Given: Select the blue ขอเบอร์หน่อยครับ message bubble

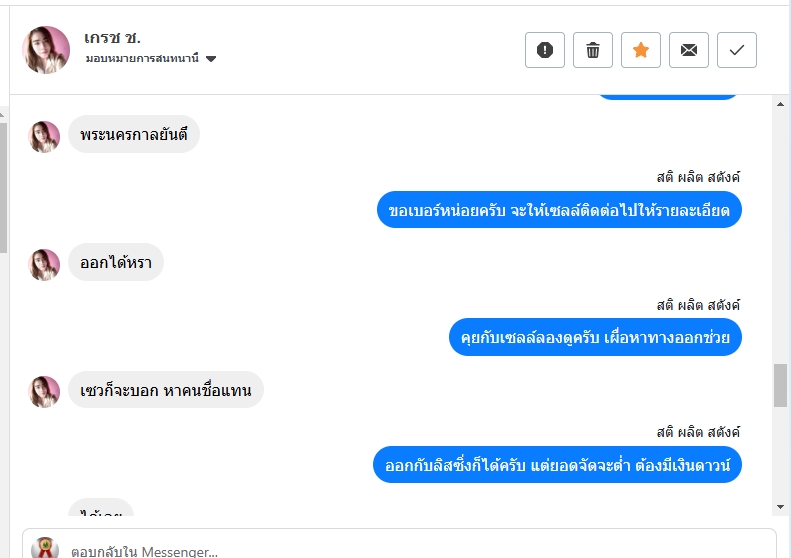Looking at the screenshot, I should (559, 210).
